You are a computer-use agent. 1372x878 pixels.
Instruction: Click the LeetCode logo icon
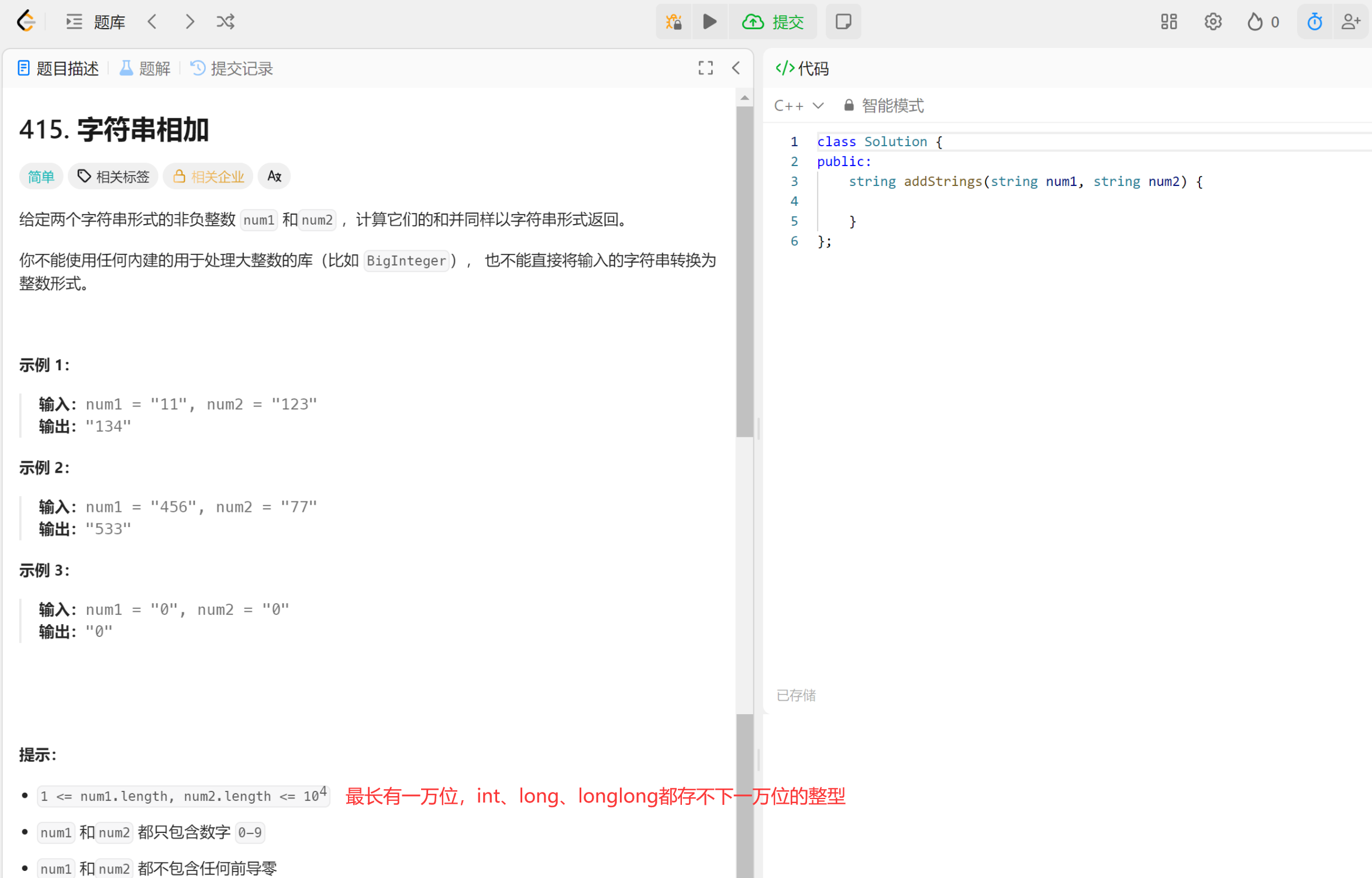[x=26, y=22]
